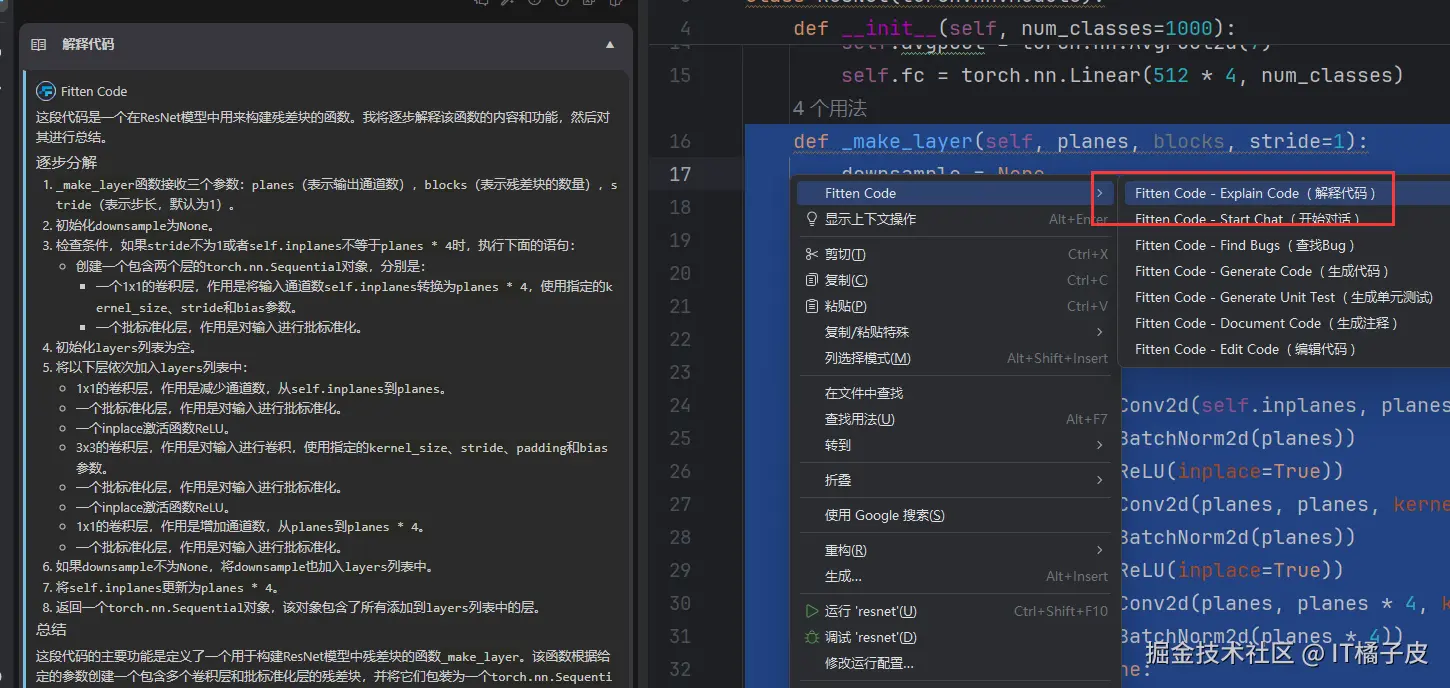Select 粘贴(P) in the context menu

point(954,306)
